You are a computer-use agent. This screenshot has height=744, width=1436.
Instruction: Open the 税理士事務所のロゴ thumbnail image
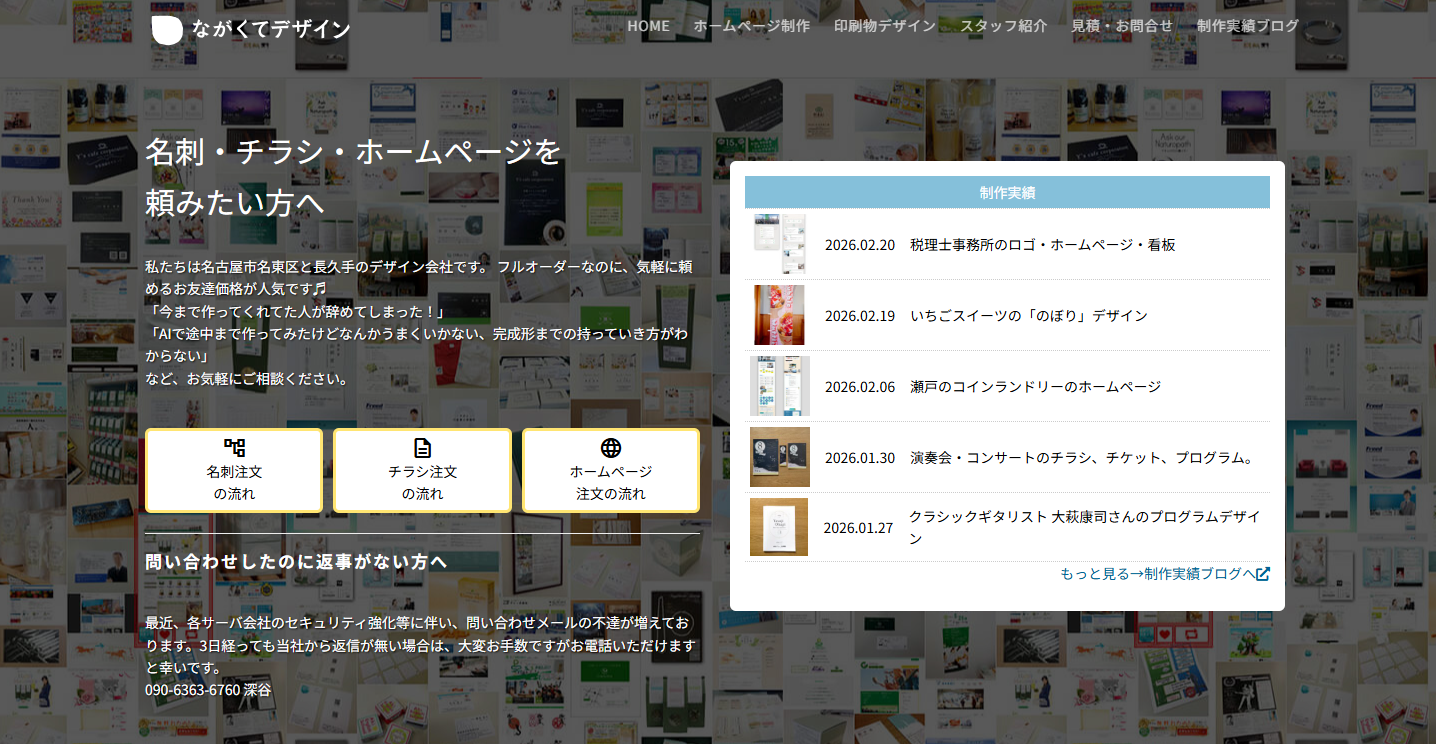(x=779, y=244)
